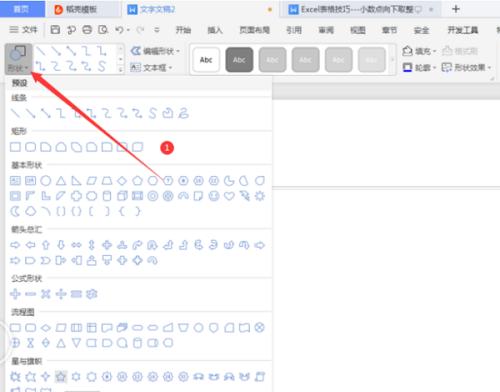Image resolution: width=500 pixels, height=392 pixels.
Task: Apply the dark gray Abc shape style
Action: click(x=239, y=60)
